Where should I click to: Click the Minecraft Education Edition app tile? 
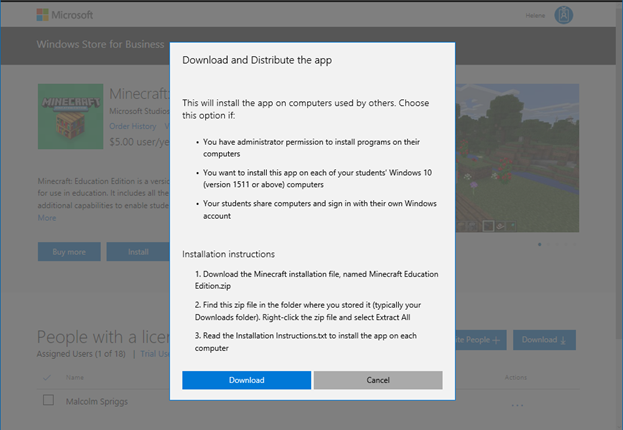[x=71, y=116]
